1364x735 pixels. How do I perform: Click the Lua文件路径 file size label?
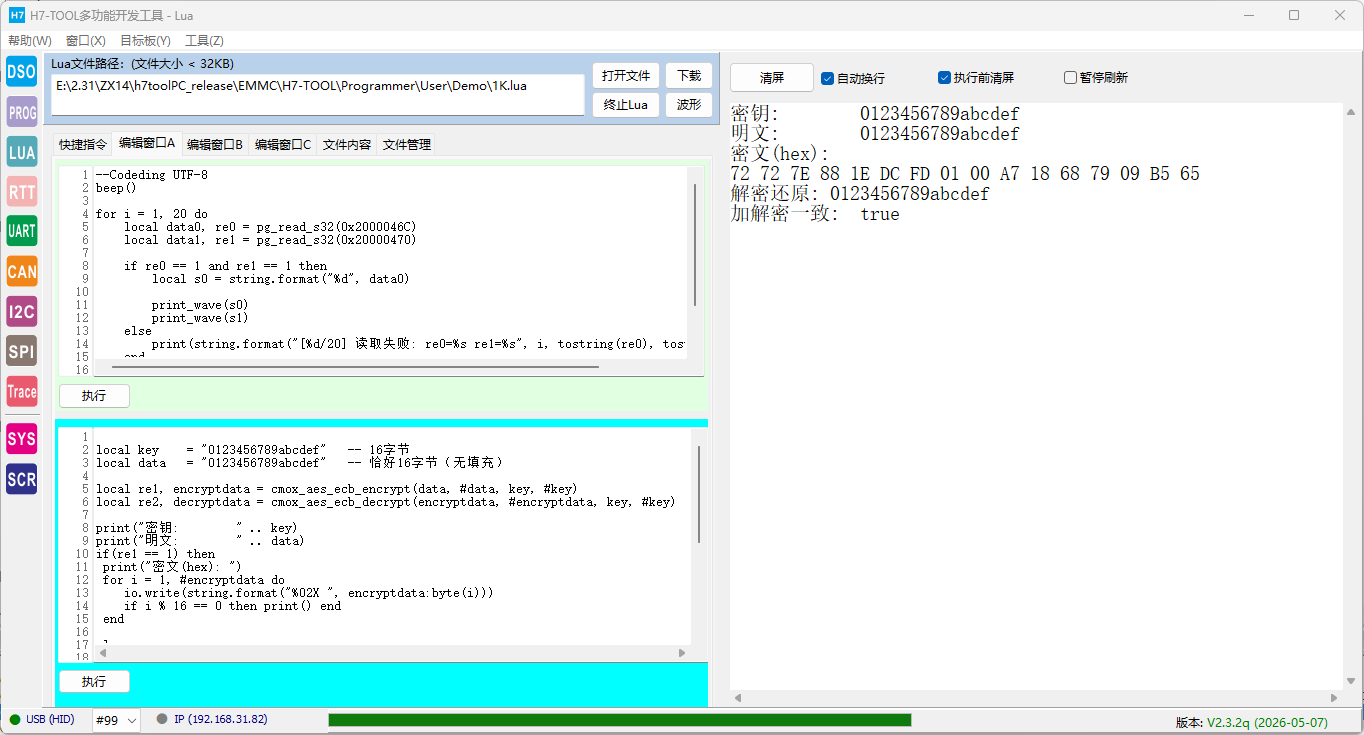coord(143,64)
